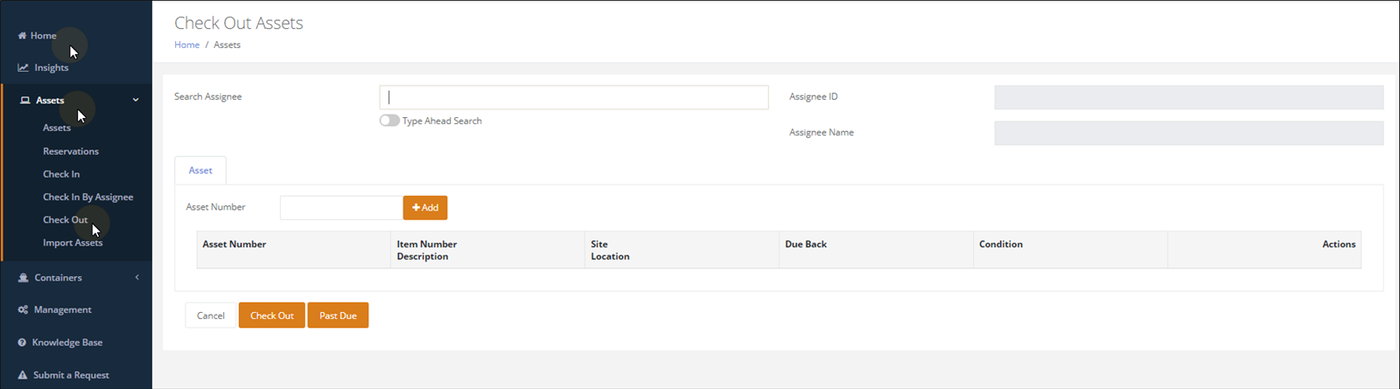
Task: Click the Management gears icon
Action: [22, 310]
